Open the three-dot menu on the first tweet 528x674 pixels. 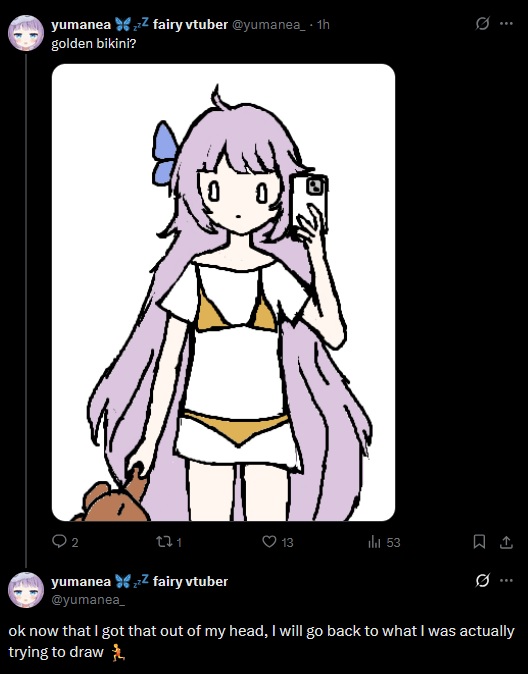[507, 24]
